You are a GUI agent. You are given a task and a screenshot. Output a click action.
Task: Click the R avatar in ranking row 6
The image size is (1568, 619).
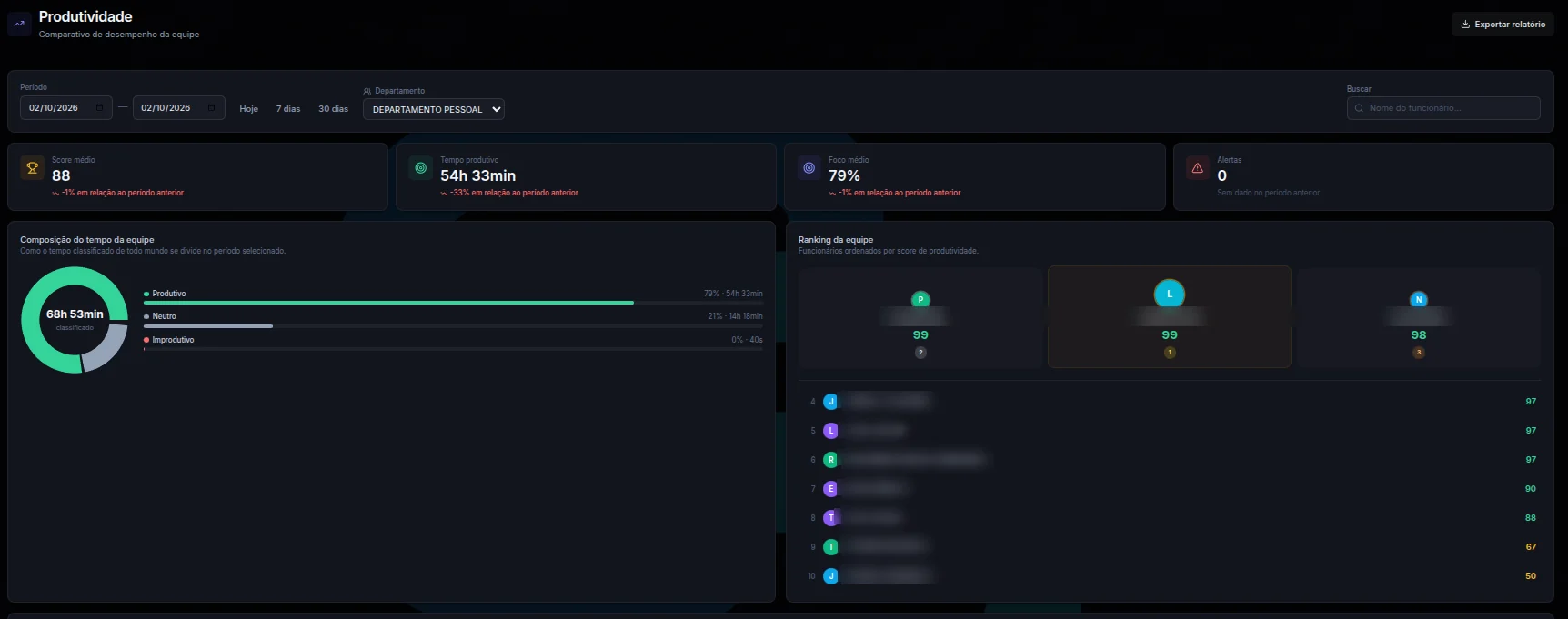tap(830, 460)
